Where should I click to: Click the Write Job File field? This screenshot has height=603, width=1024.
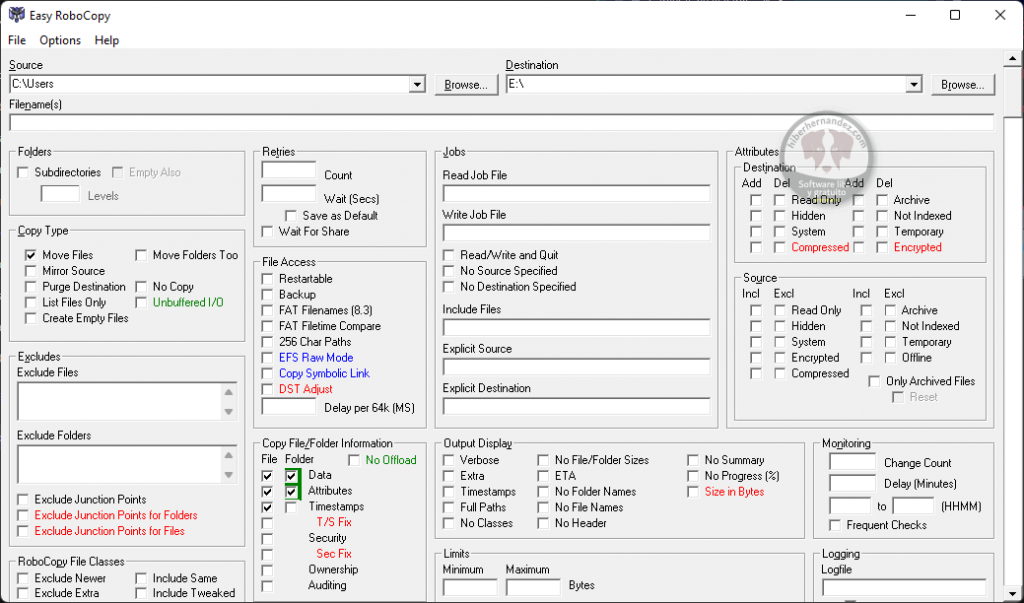[577, 233]
